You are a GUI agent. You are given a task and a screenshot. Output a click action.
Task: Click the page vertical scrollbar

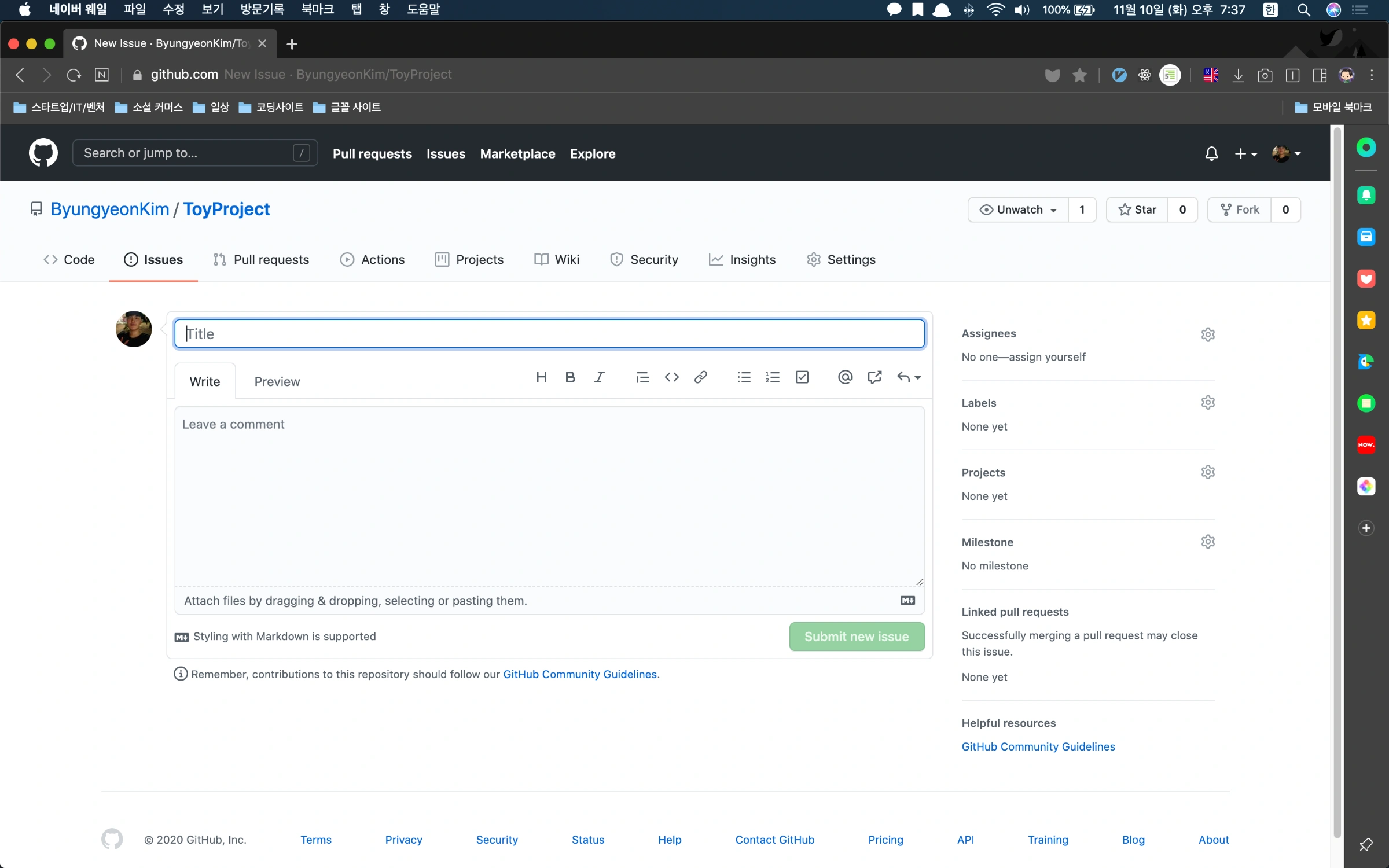tap(1337, 483)
